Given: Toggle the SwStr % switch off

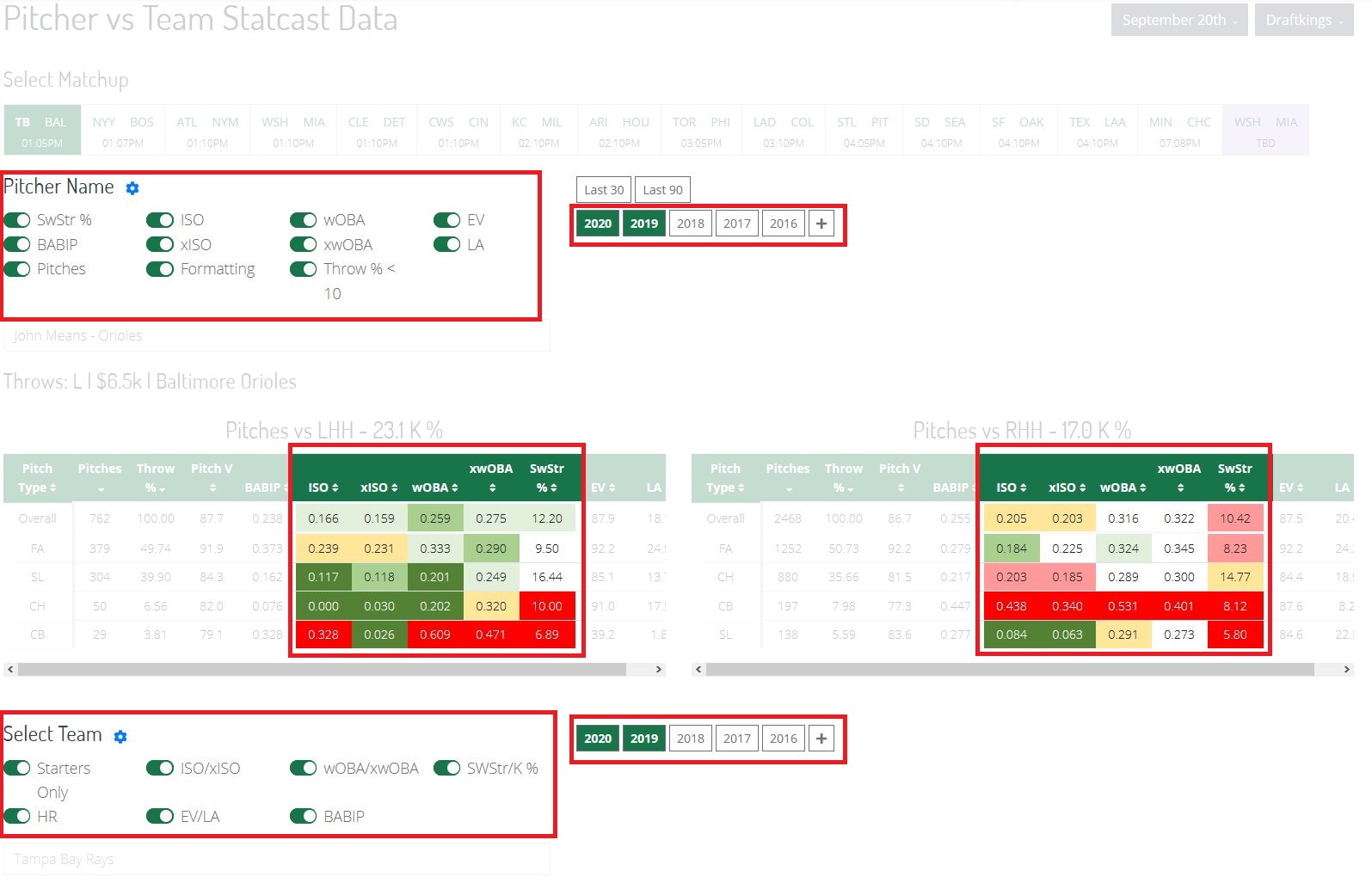Looking at the screenshot, I should [17, 220].
